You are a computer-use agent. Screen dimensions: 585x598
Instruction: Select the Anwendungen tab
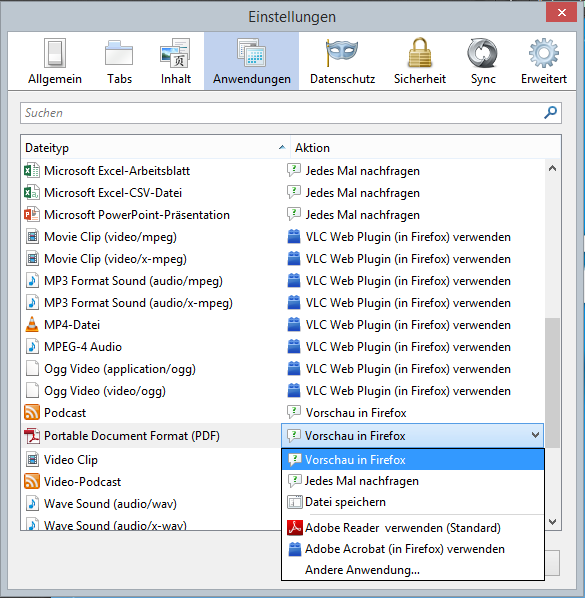pos(252,61)
